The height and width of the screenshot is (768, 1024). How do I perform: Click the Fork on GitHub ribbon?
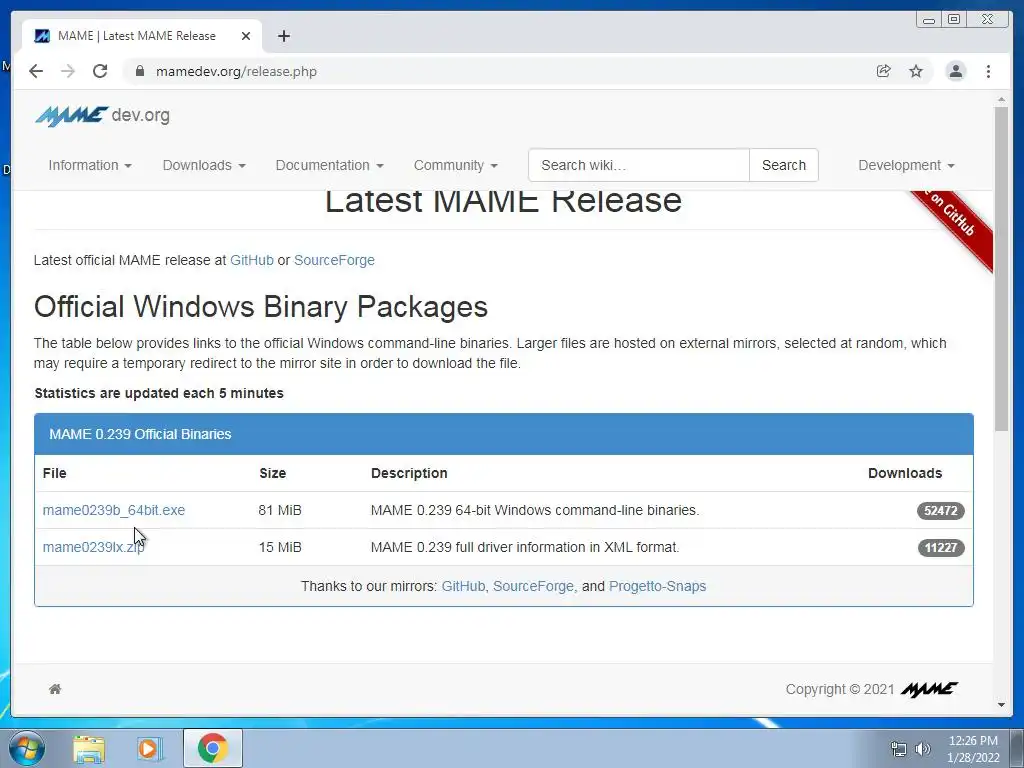[x=954, y=225]
